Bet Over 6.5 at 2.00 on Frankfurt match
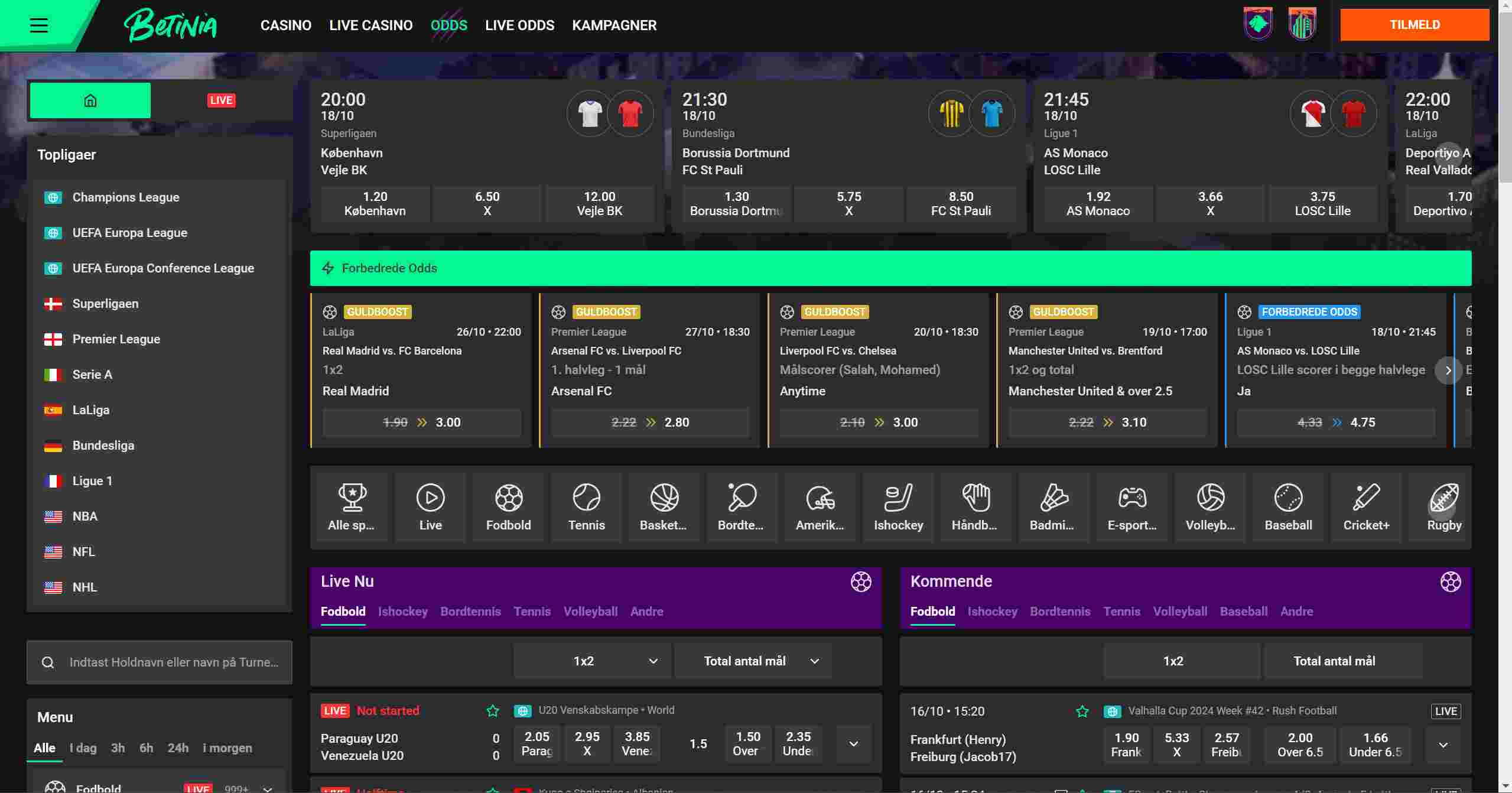 coord(1300,745)
